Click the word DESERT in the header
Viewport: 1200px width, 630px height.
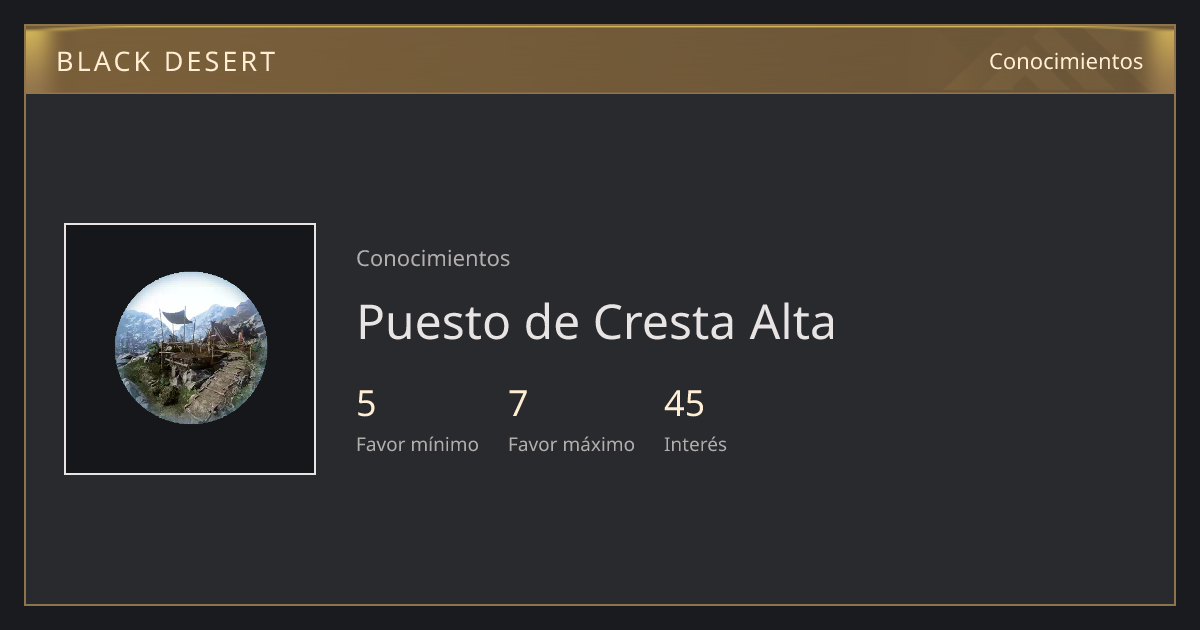pyautogui.click(x=220, y=61)
